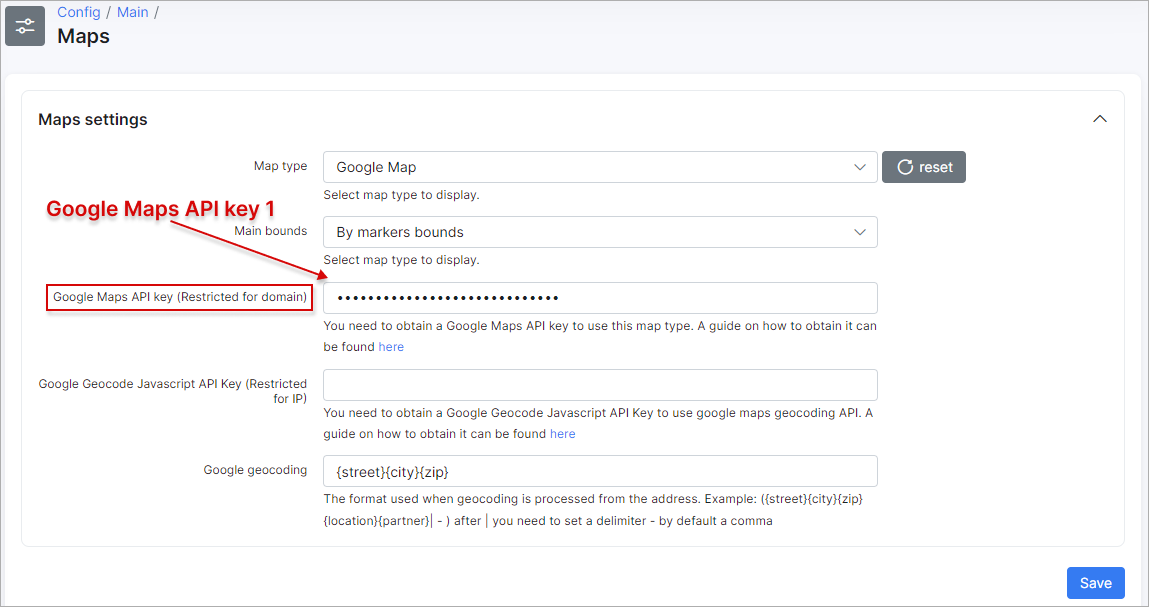Save the maps settings
Viewport: 1149px width, 607px height.
(x=1095, y=583)
